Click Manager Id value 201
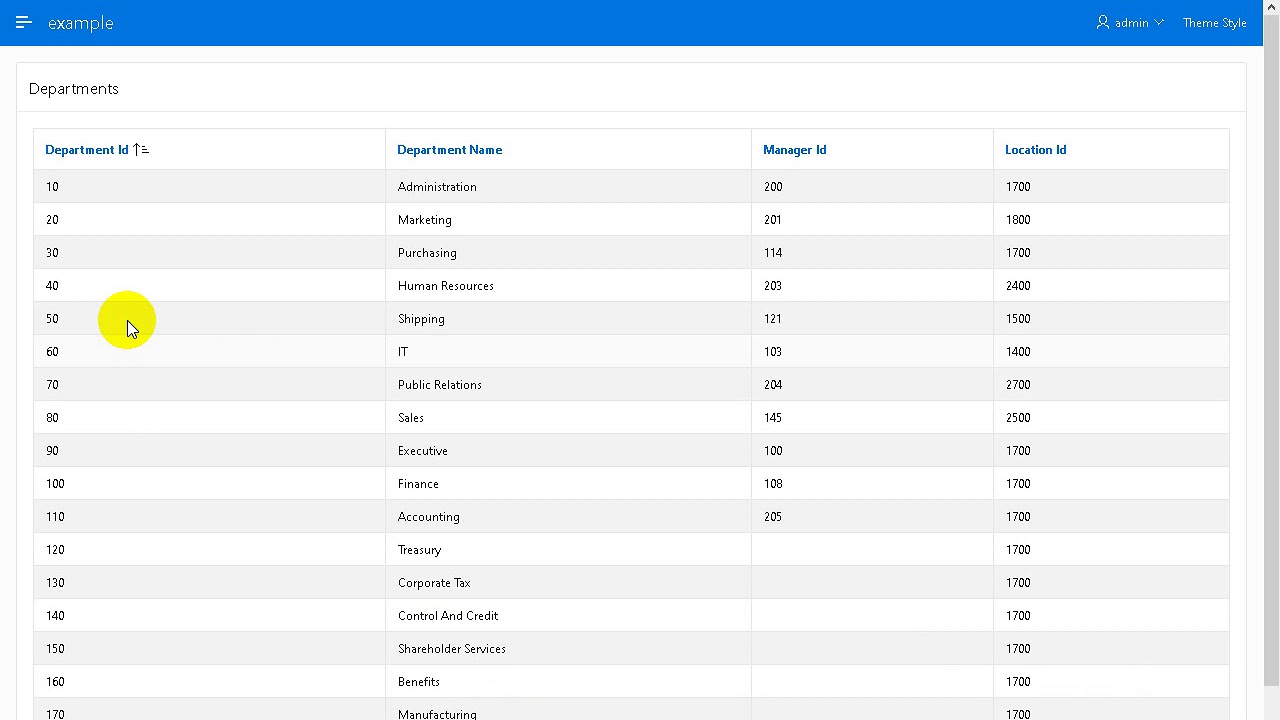The image size is (1280, 720). 773,220
